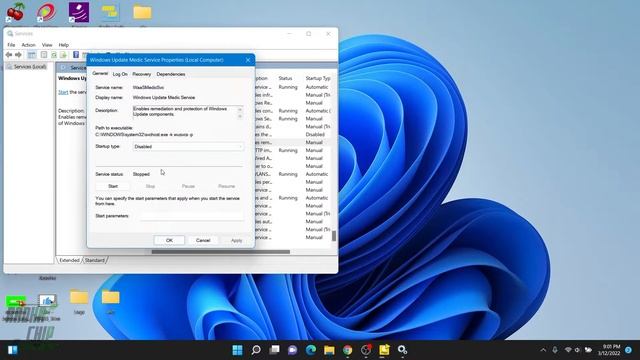
Task: Switch to the Standard view tab
Action: [95, 260]
